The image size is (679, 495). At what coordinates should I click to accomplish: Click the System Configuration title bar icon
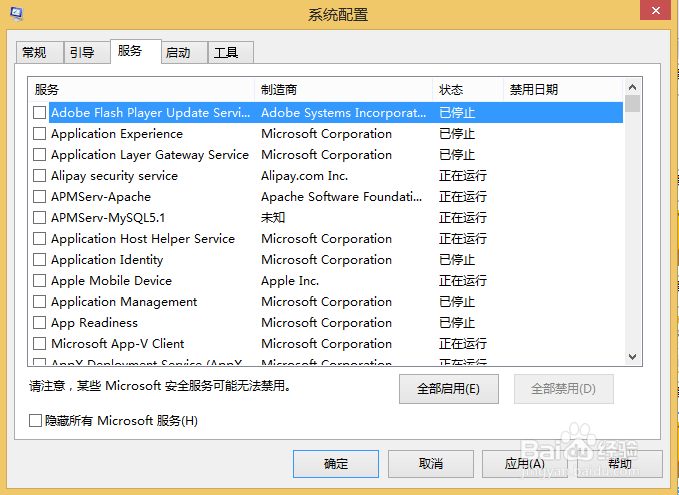(14, 13)
